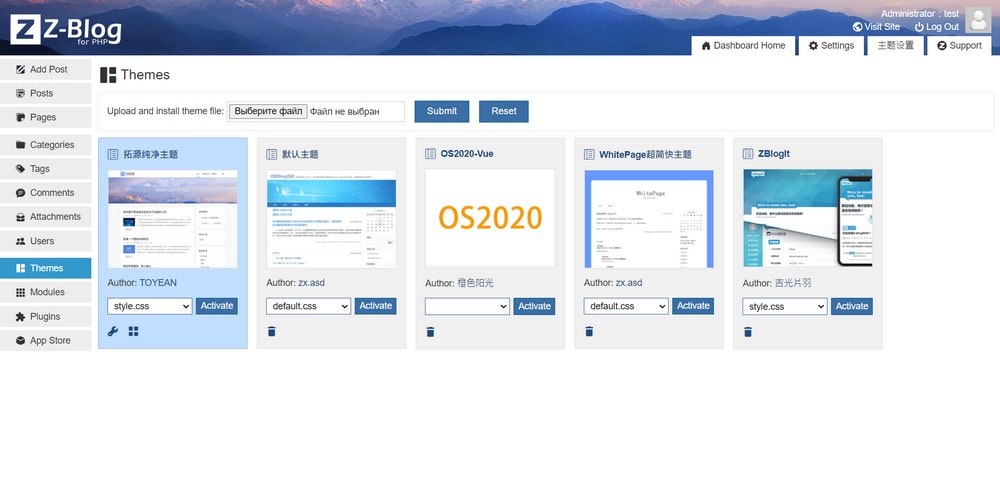This screenshot has height=488, width=1000.
Task: Open Modules in the sidebar
Action: (x=46, y=292)
